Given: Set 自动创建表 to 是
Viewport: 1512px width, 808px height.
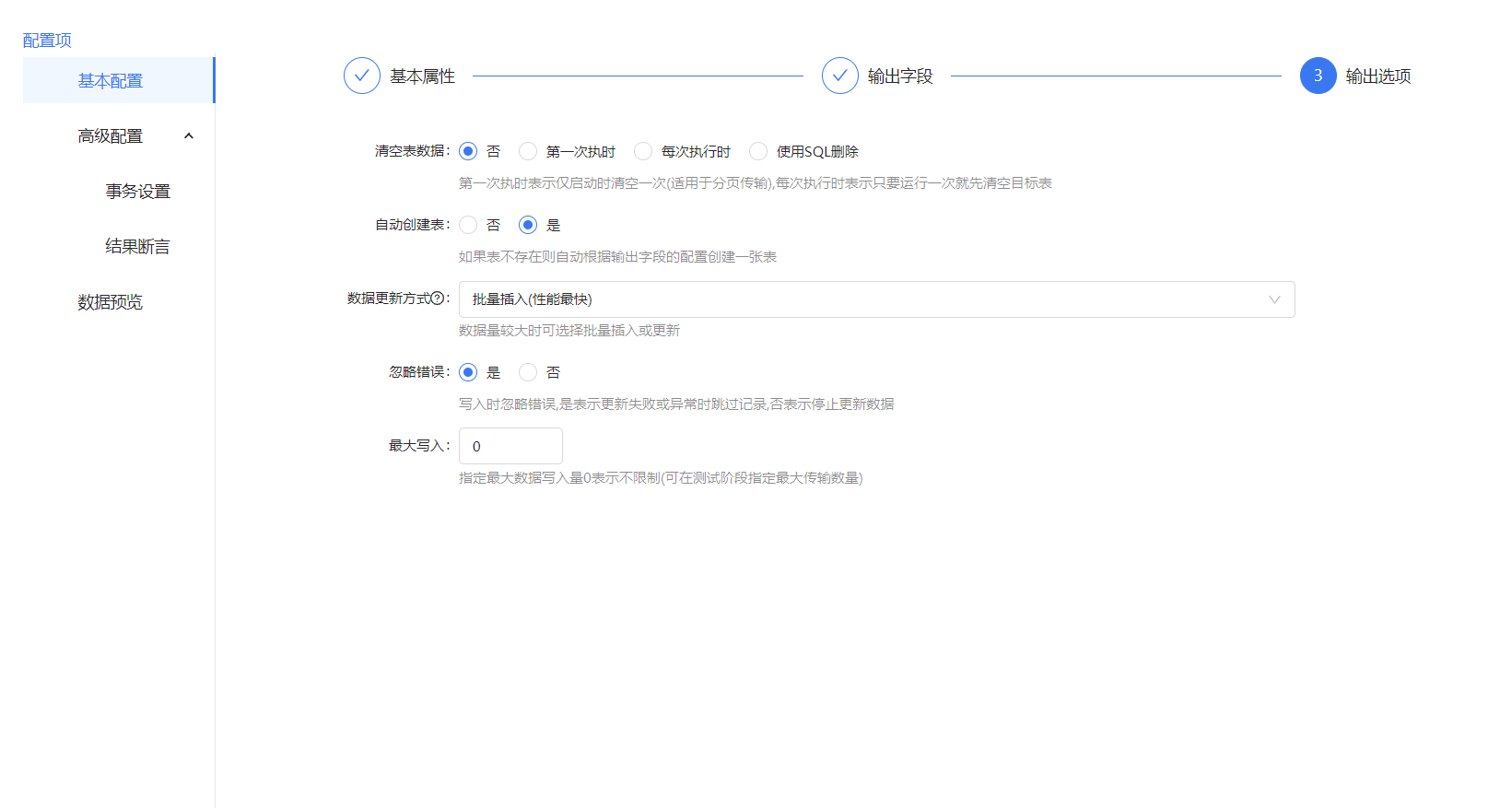Looking at the screenshot, I should click(x=528, y=225).
